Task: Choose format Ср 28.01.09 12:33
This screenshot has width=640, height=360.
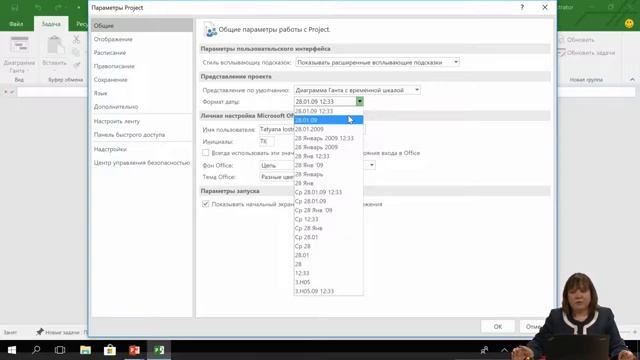Action: coord(328,192)
